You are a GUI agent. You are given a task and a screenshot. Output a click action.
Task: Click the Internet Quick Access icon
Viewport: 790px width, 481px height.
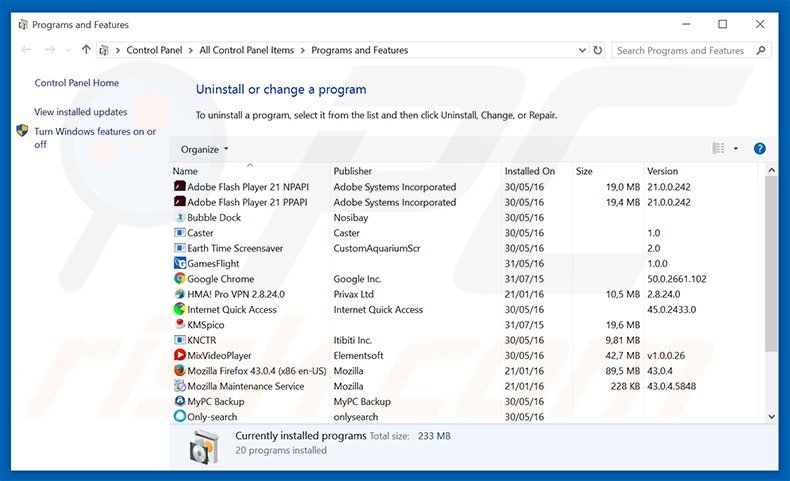[x=179, y=309]
